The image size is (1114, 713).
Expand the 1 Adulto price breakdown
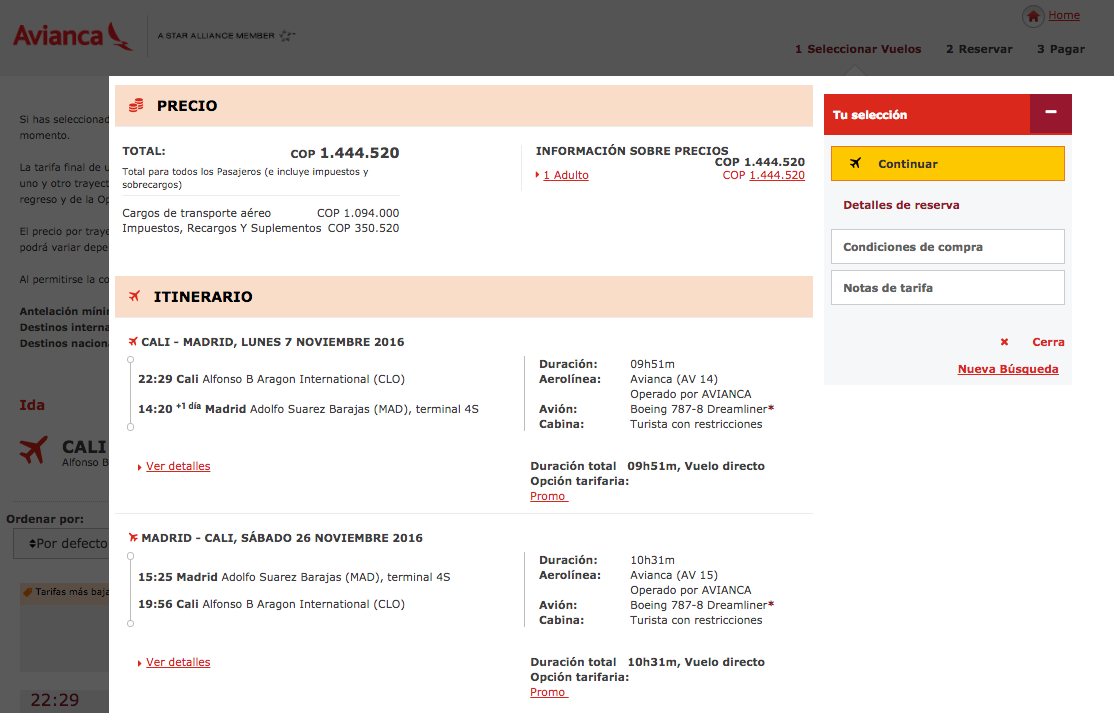pos(565,176)
